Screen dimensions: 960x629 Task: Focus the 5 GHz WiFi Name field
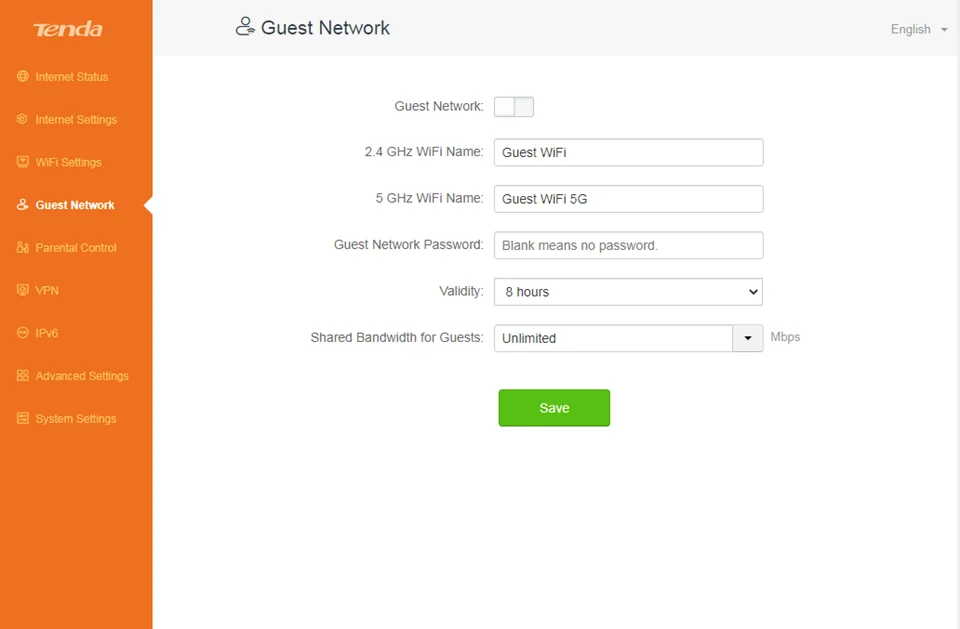point(628,199)
